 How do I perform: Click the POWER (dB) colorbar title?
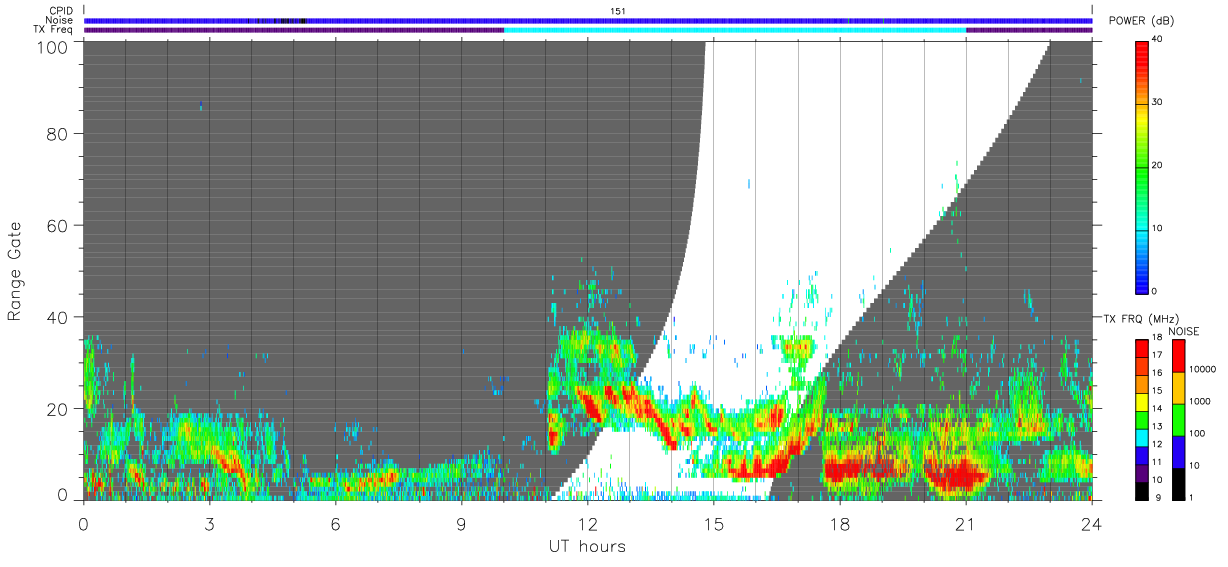click(x=1141, y=21)
